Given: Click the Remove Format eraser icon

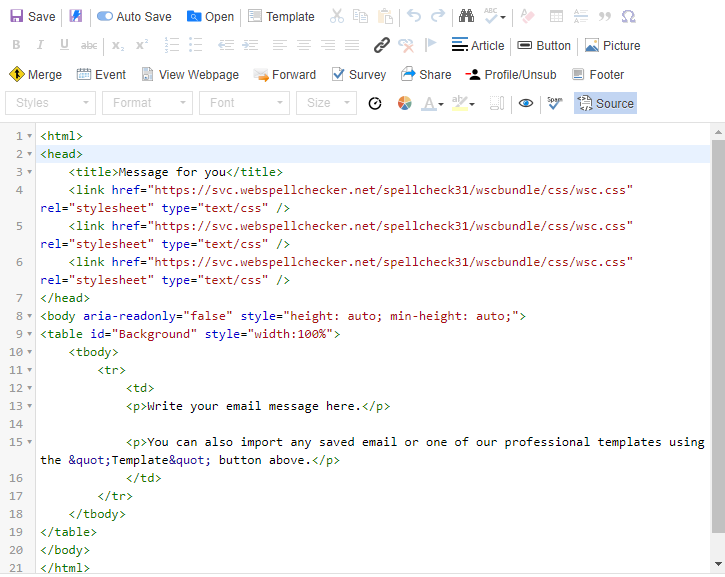Looking at the screenshot, I should click(x=527, y=17).
